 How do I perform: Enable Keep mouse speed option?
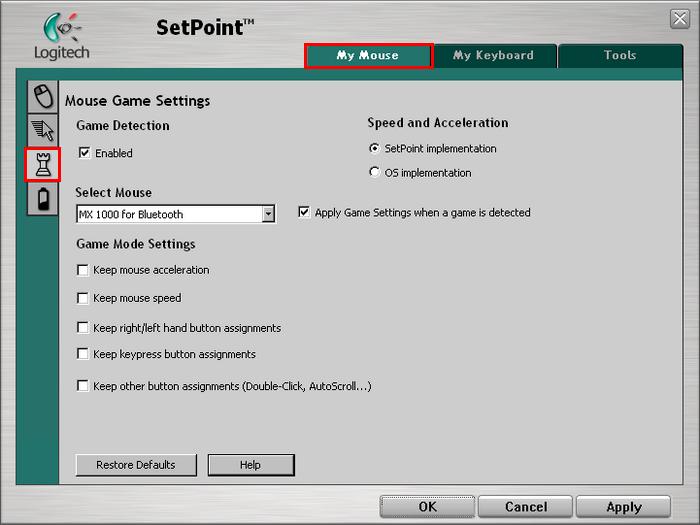point(83,298)
